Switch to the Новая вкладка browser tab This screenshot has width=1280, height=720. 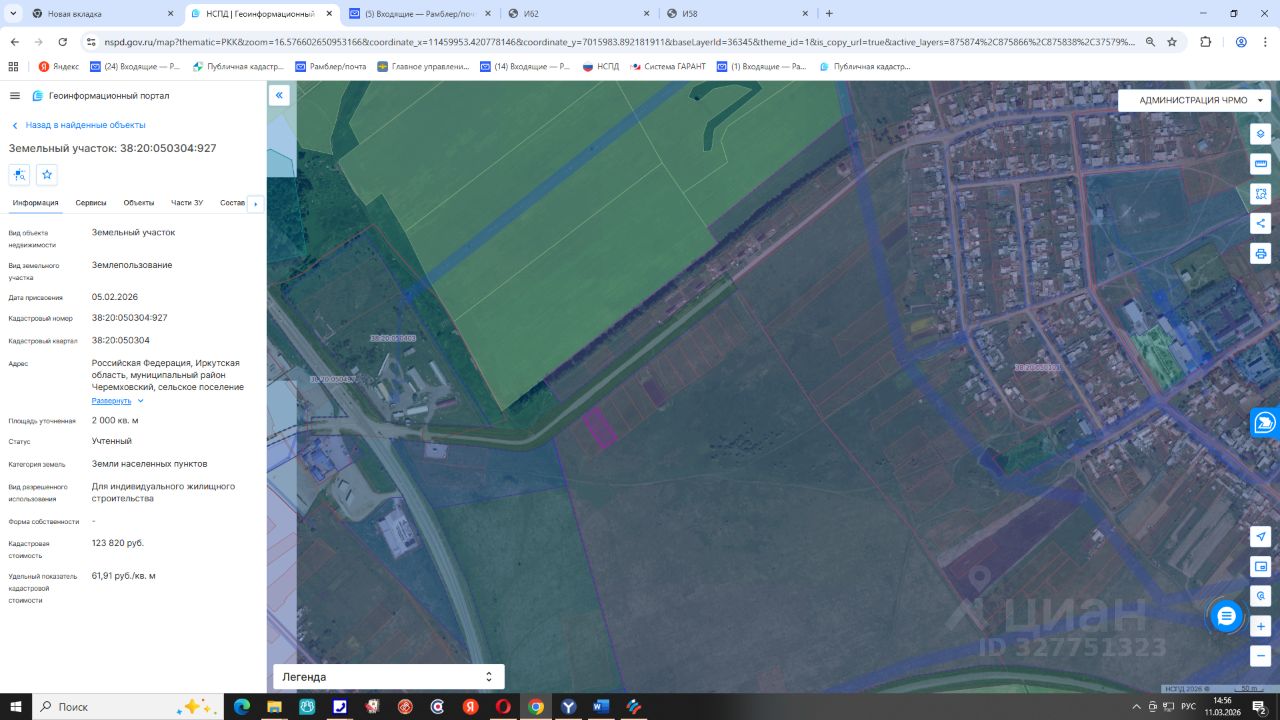[102, 14]
